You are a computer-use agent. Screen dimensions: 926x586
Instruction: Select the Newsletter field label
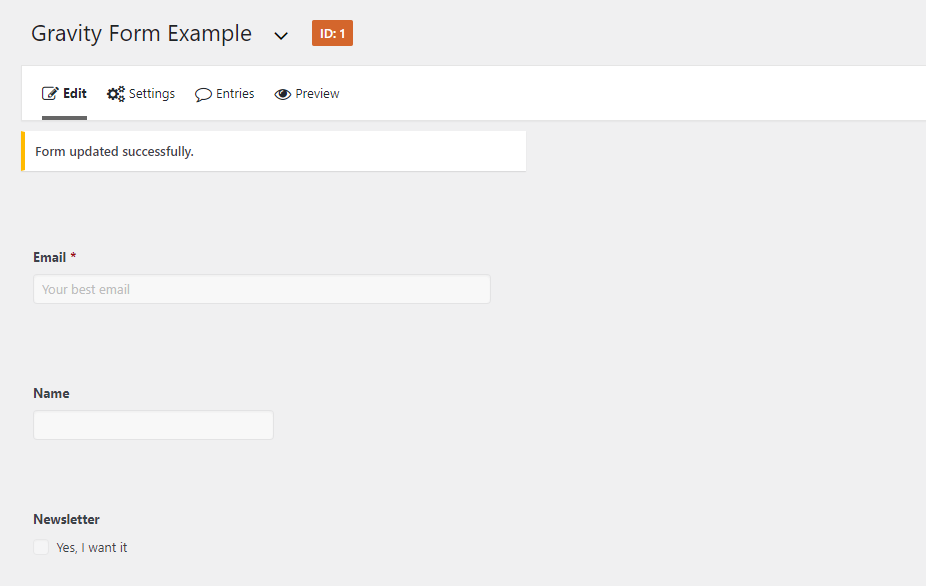66,519
